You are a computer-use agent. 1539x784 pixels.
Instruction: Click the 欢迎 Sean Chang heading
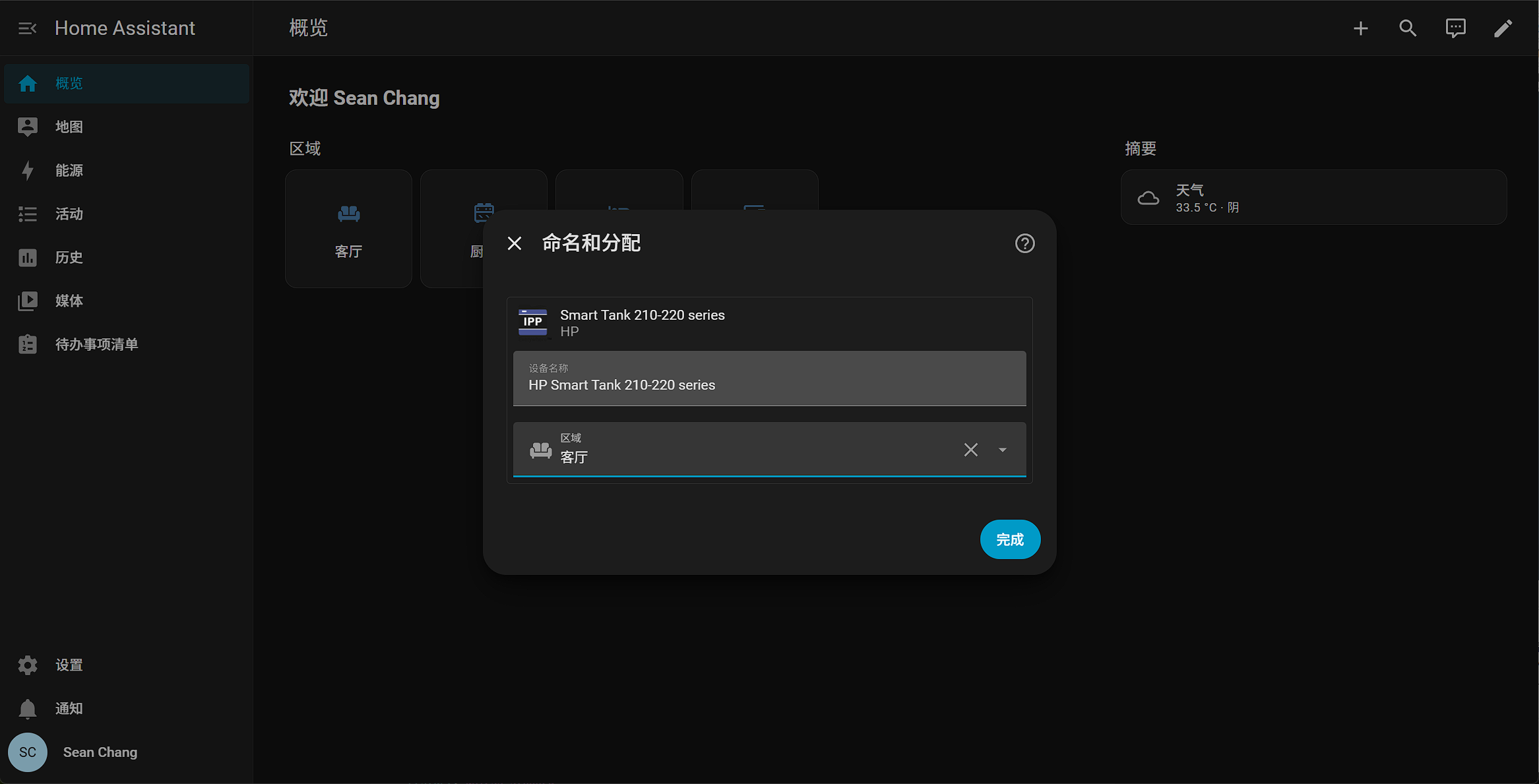click(x=364, y=98)
